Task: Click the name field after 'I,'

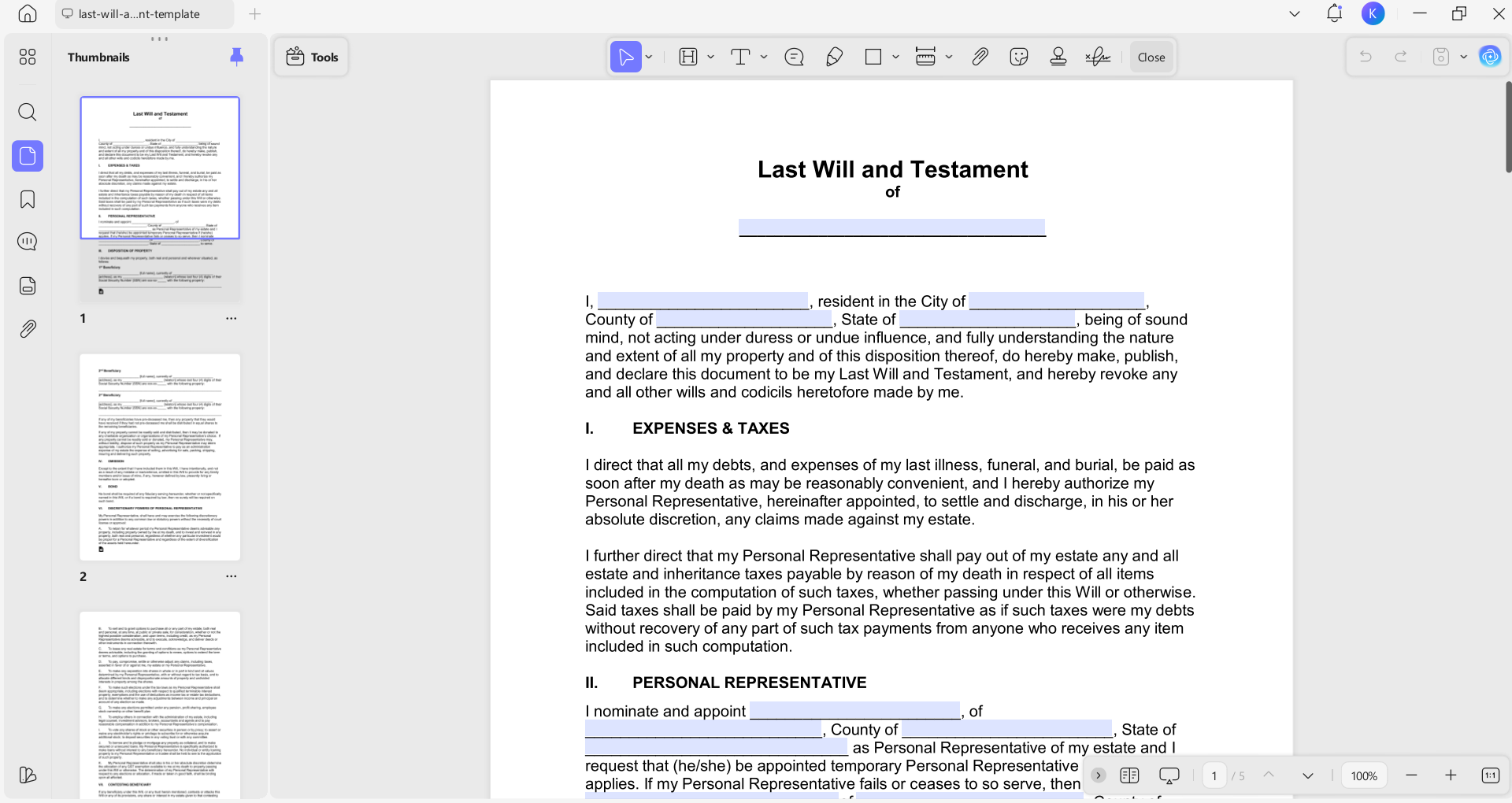Action: pyautogui.click(x=702, y=301)
